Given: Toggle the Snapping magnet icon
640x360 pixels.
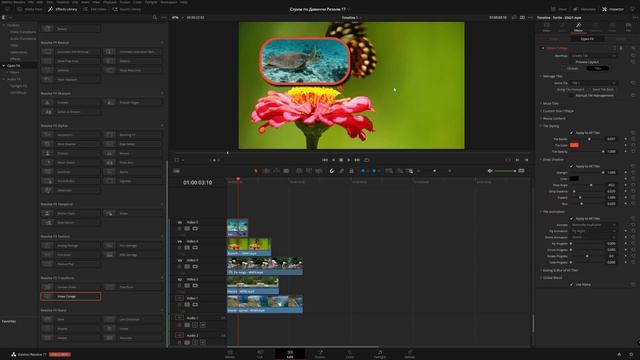Looking at the screenshot, I should pyautogui.click(x=332, y=171).
